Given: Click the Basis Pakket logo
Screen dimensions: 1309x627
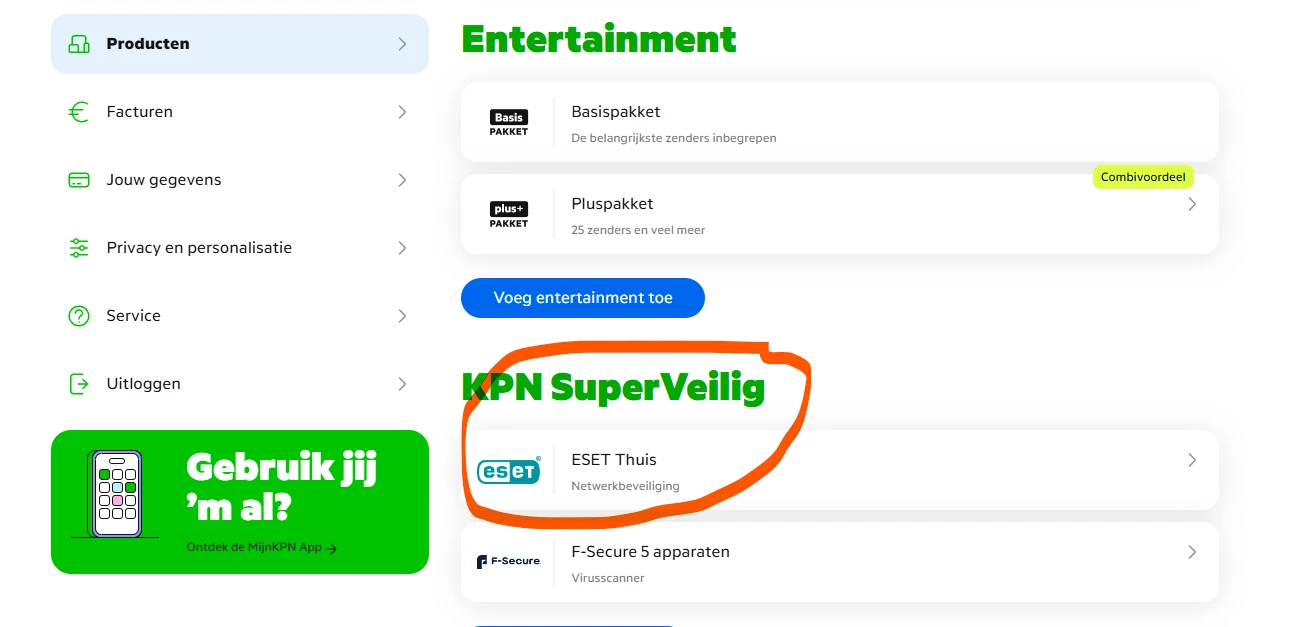Looking at the screenshot, I should tap(508, 124).
